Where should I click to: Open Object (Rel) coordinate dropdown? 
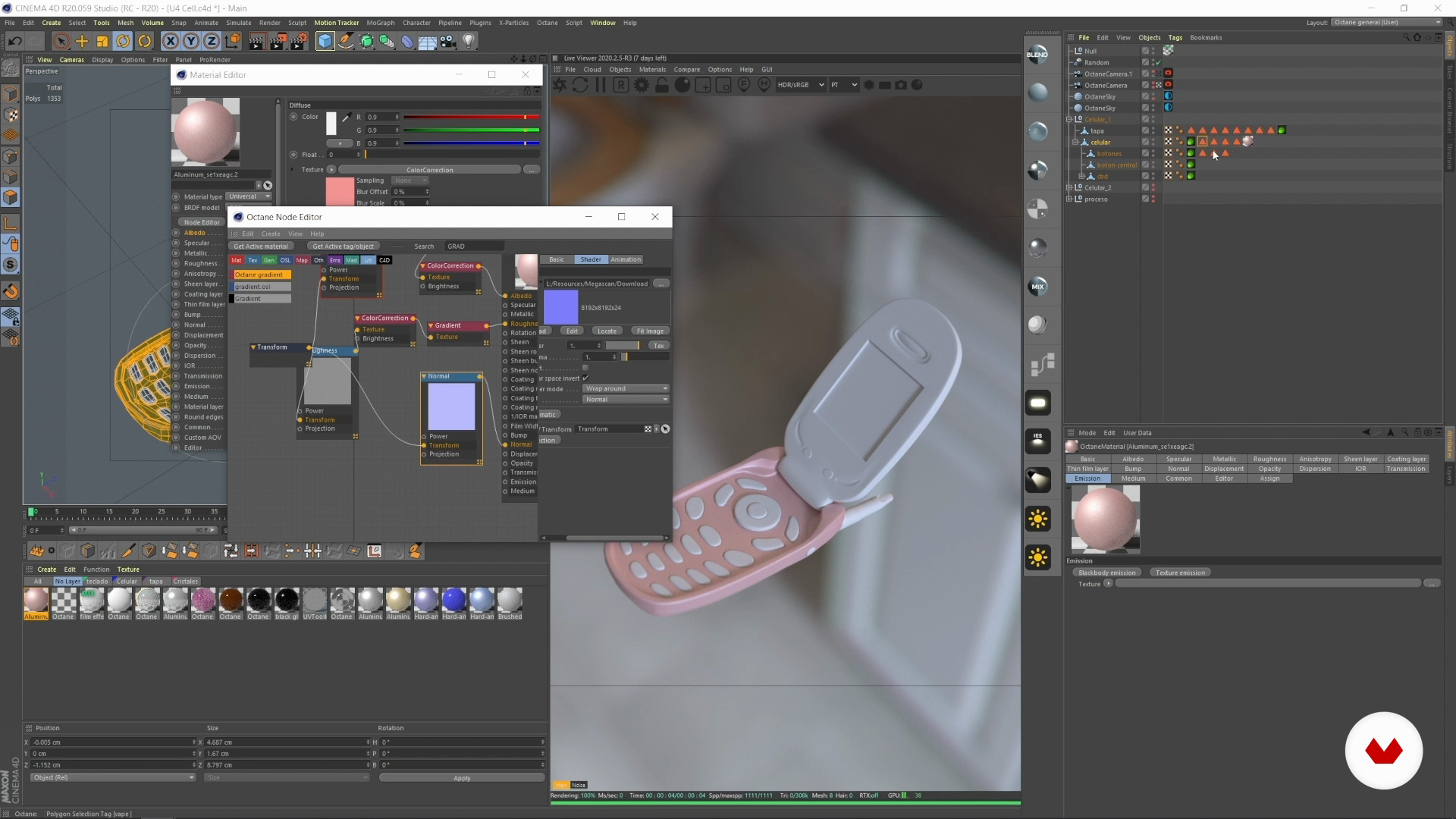pos(112,777)
